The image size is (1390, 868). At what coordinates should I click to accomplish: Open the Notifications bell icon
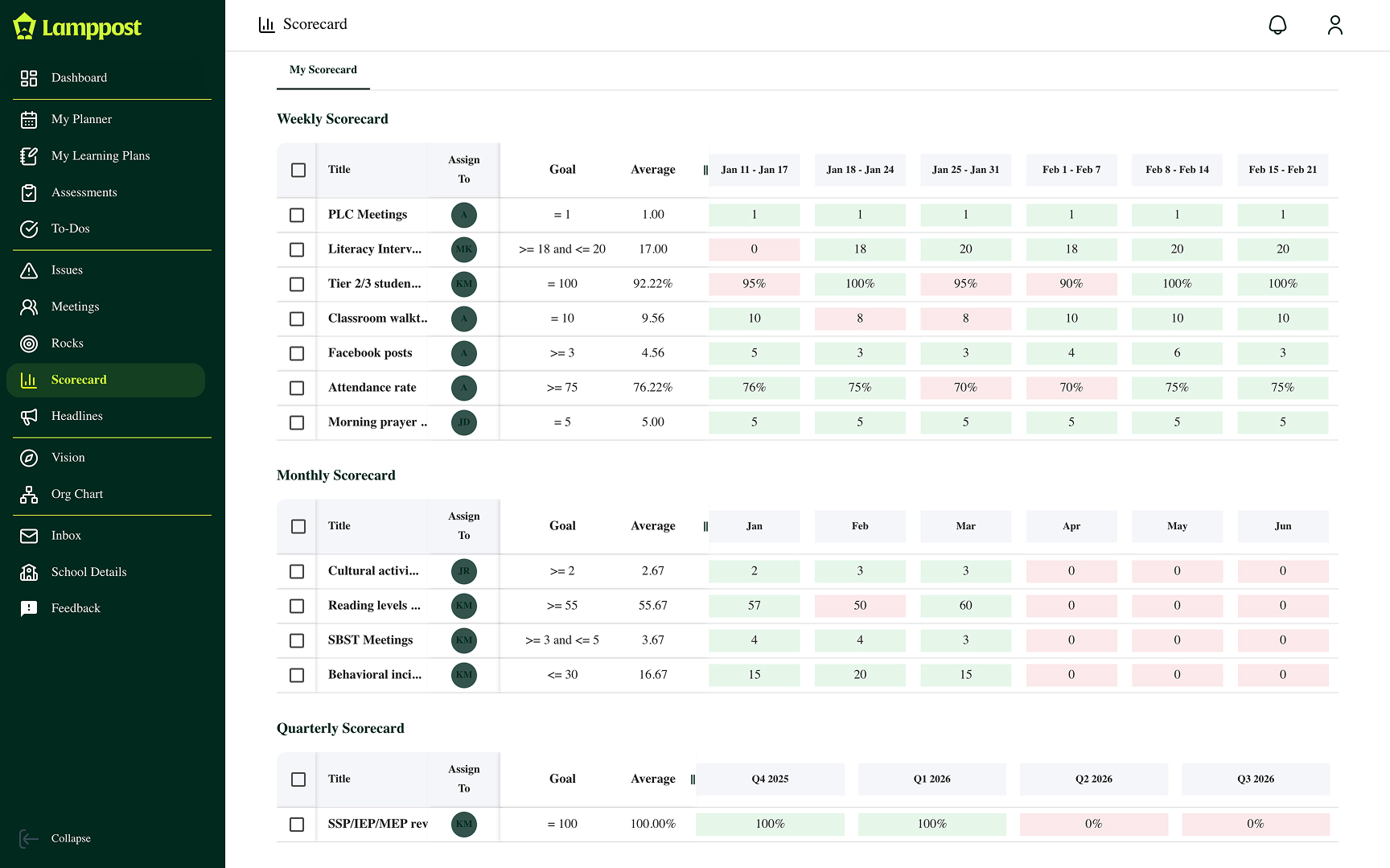coord(1278,25)
